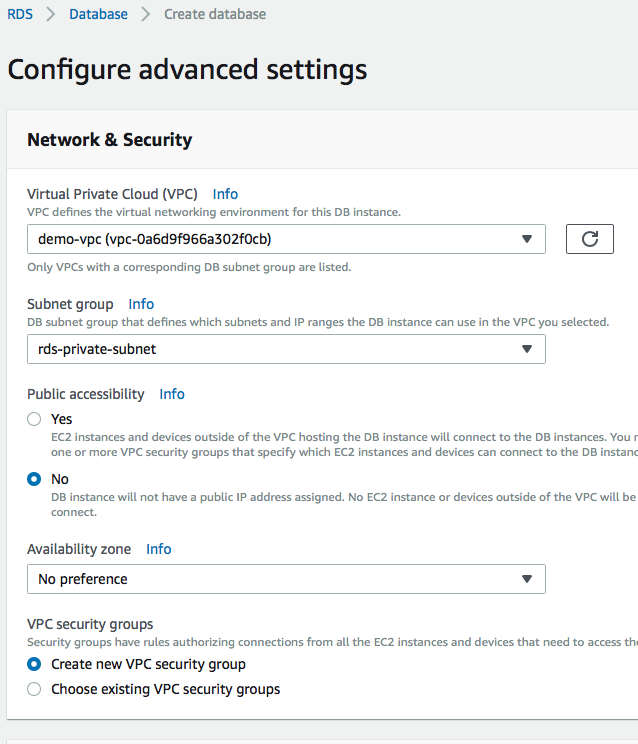Click the Network & Security section heading
Viewport: 638px width, 744px height.
[109, 140]
